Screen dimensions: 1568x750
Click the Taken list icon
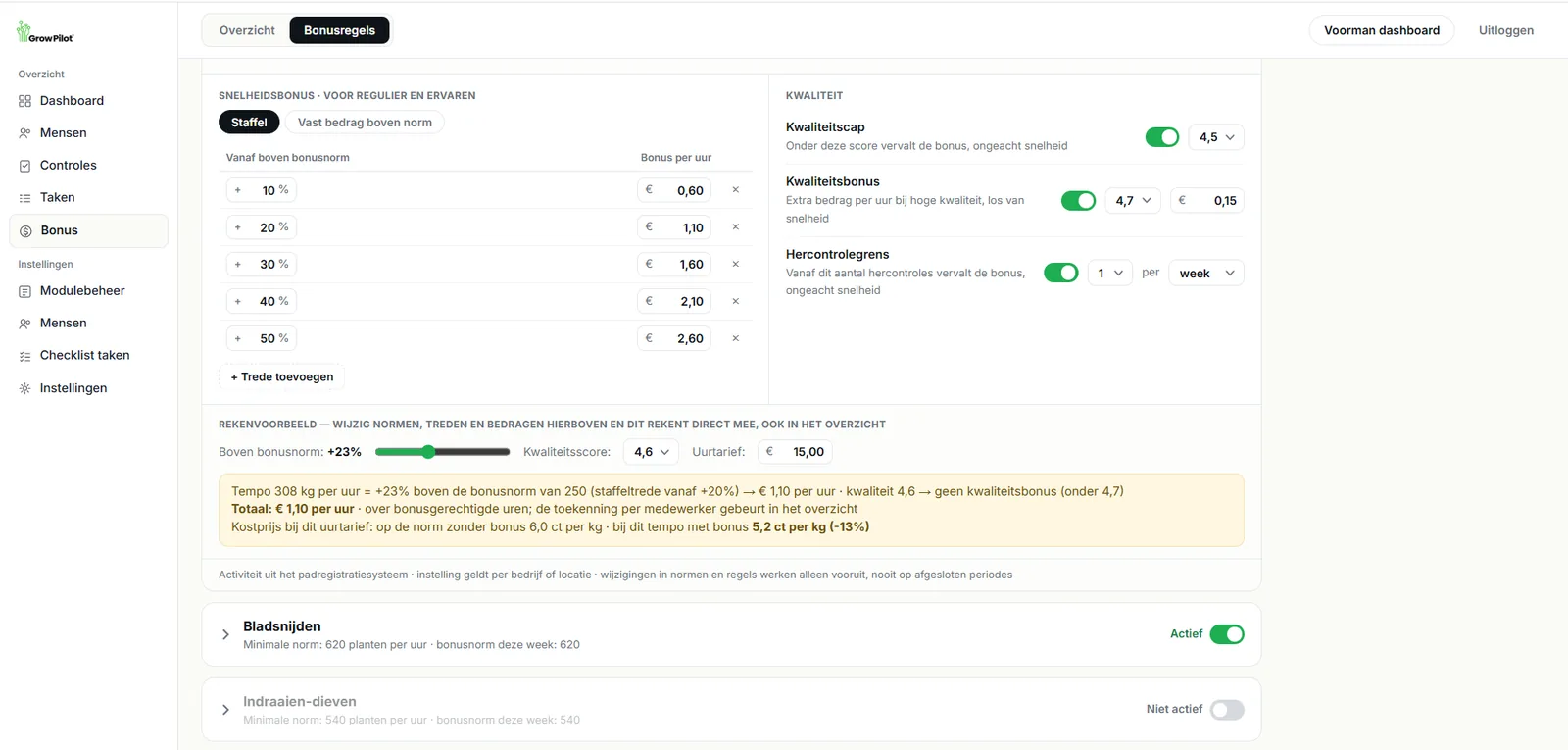(x=24, y=198)
